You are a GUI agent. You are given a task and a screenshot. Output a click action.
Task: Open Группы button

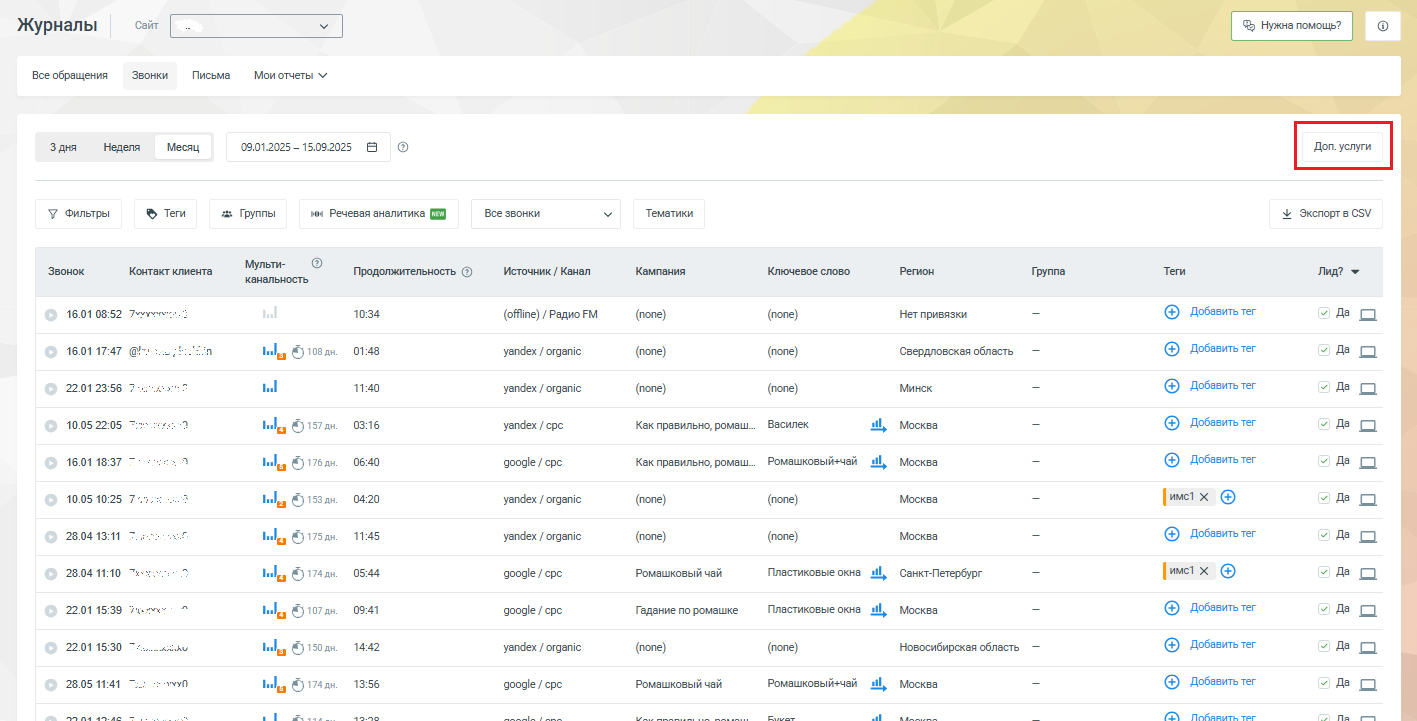(248, 214)
